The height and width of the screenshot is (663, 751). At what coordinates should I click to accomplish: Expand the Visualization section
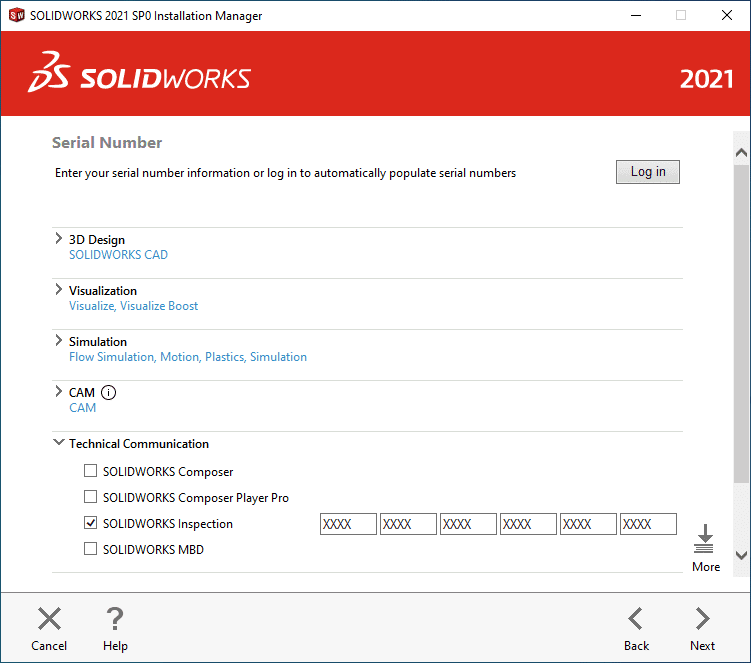coord(58,289)
